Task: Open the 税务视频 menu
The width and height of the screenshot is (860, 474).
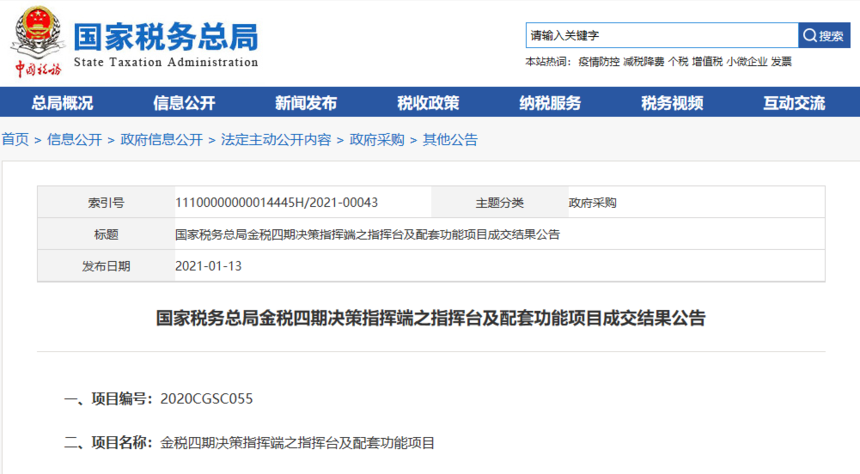Action: click(672, 103)
